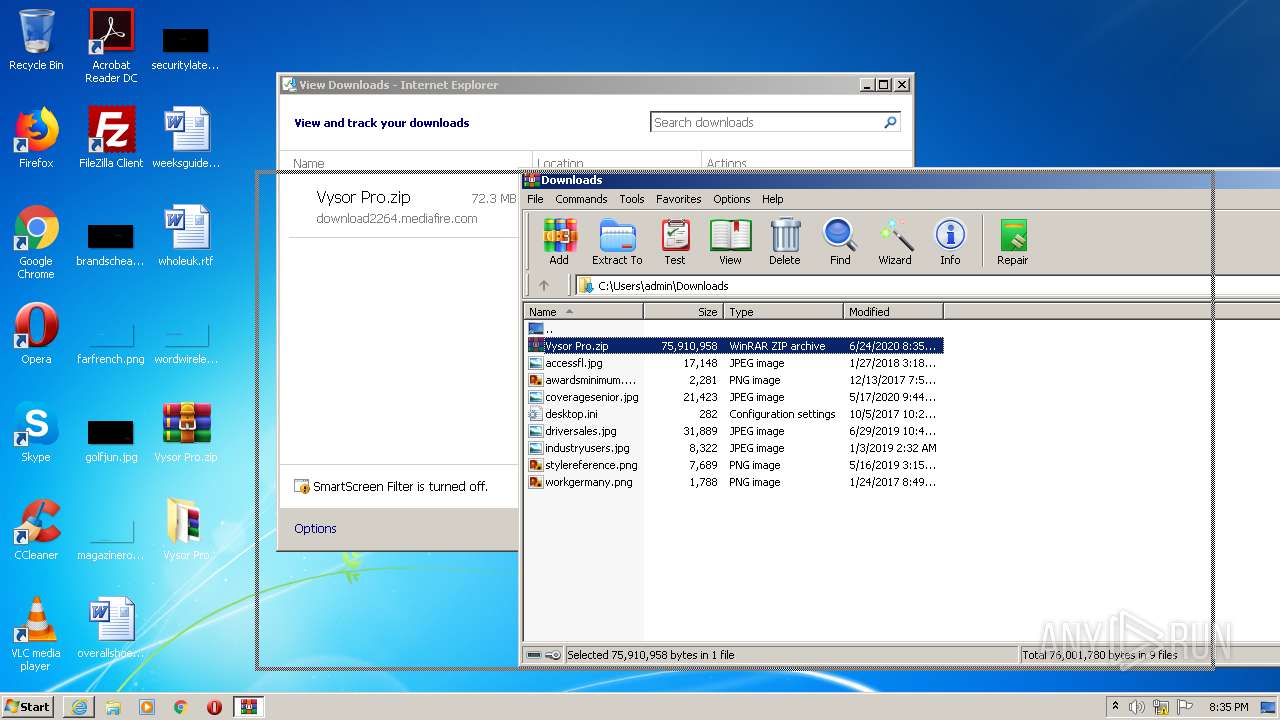Open Opera desktop shortcut
Viewport: 1280px width, 720px height.
[x=36, y=334]
